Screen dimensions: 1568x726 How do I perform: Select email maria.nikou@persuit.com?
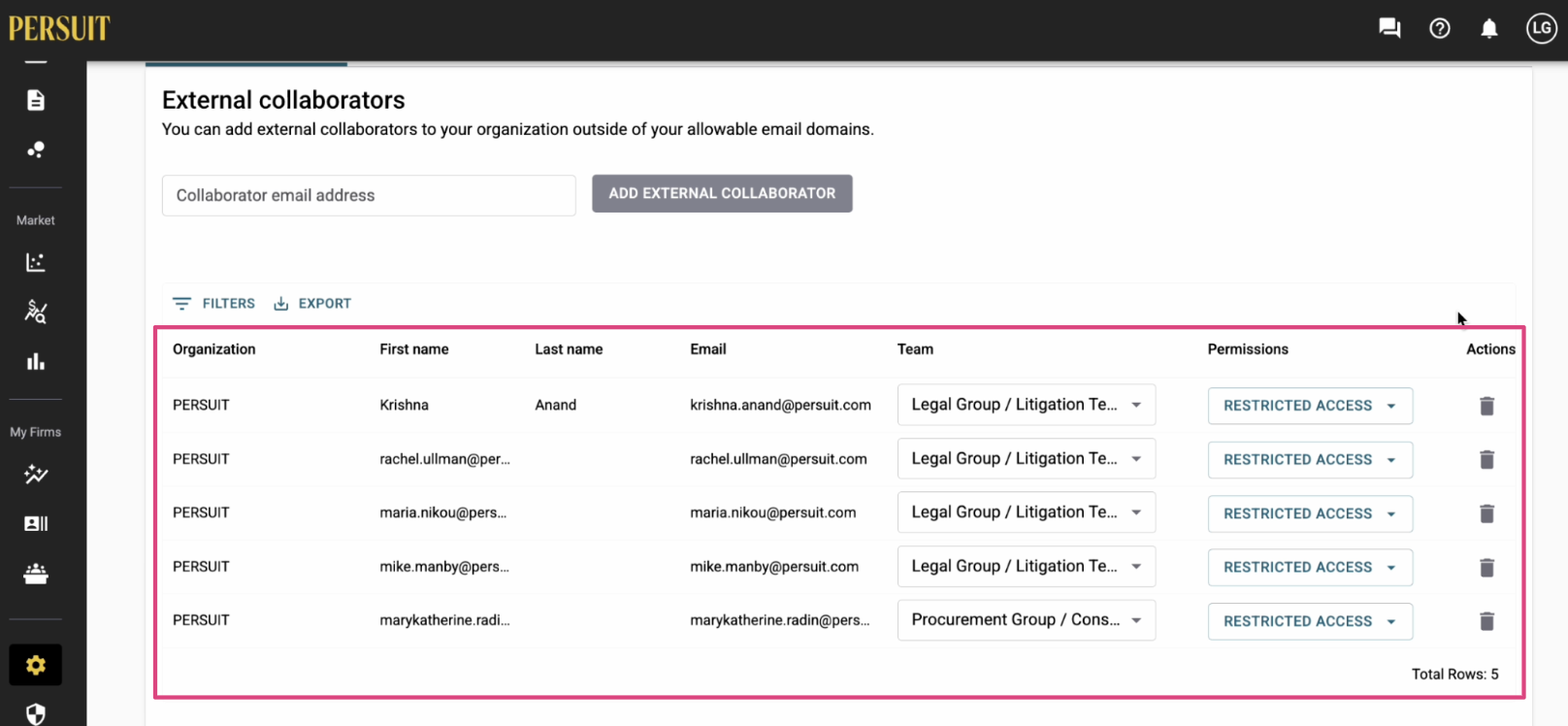(x=773, y=512)
